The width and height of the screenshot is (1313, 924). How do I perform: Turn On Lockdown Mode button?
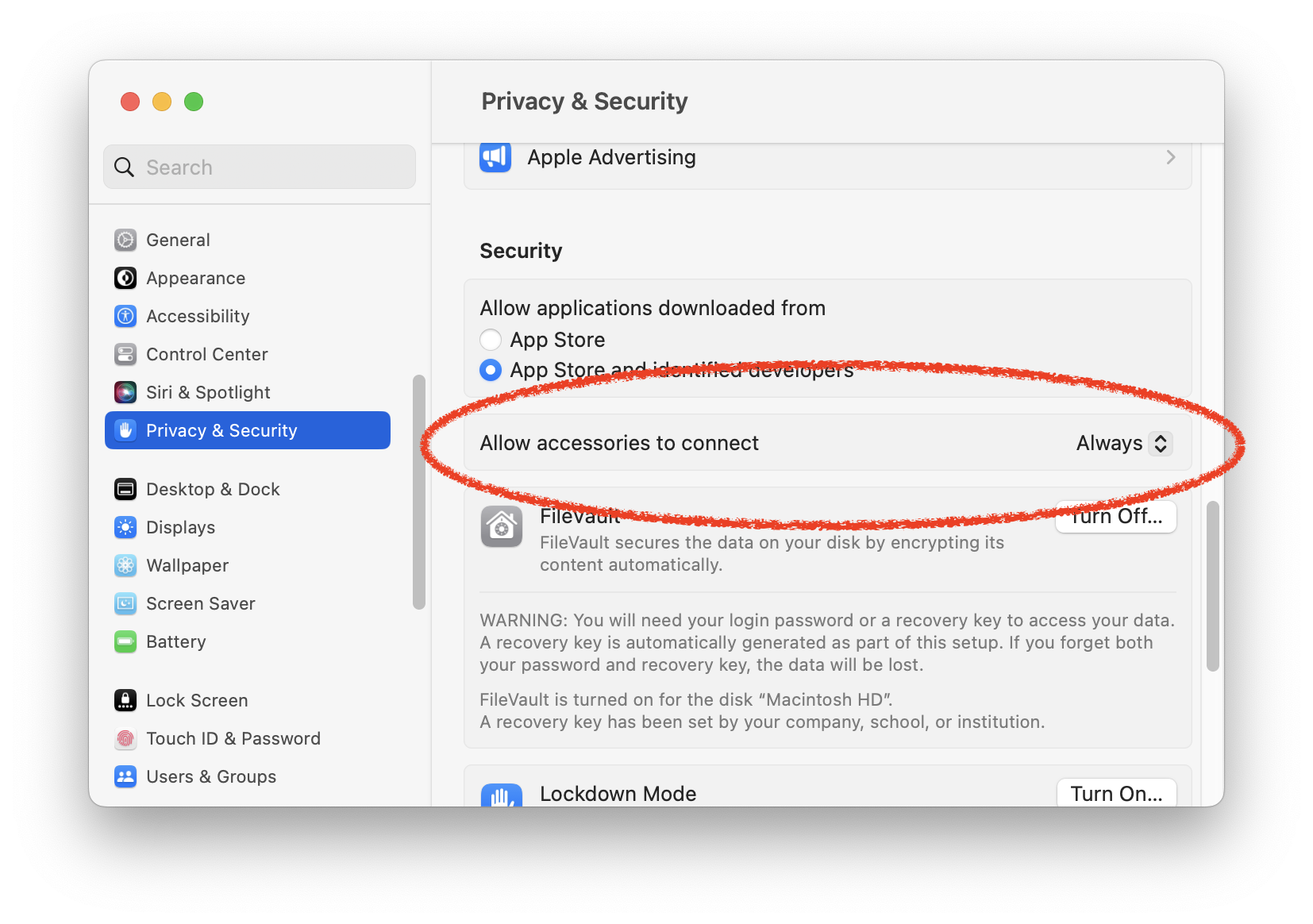click(x=1116, y=793)
